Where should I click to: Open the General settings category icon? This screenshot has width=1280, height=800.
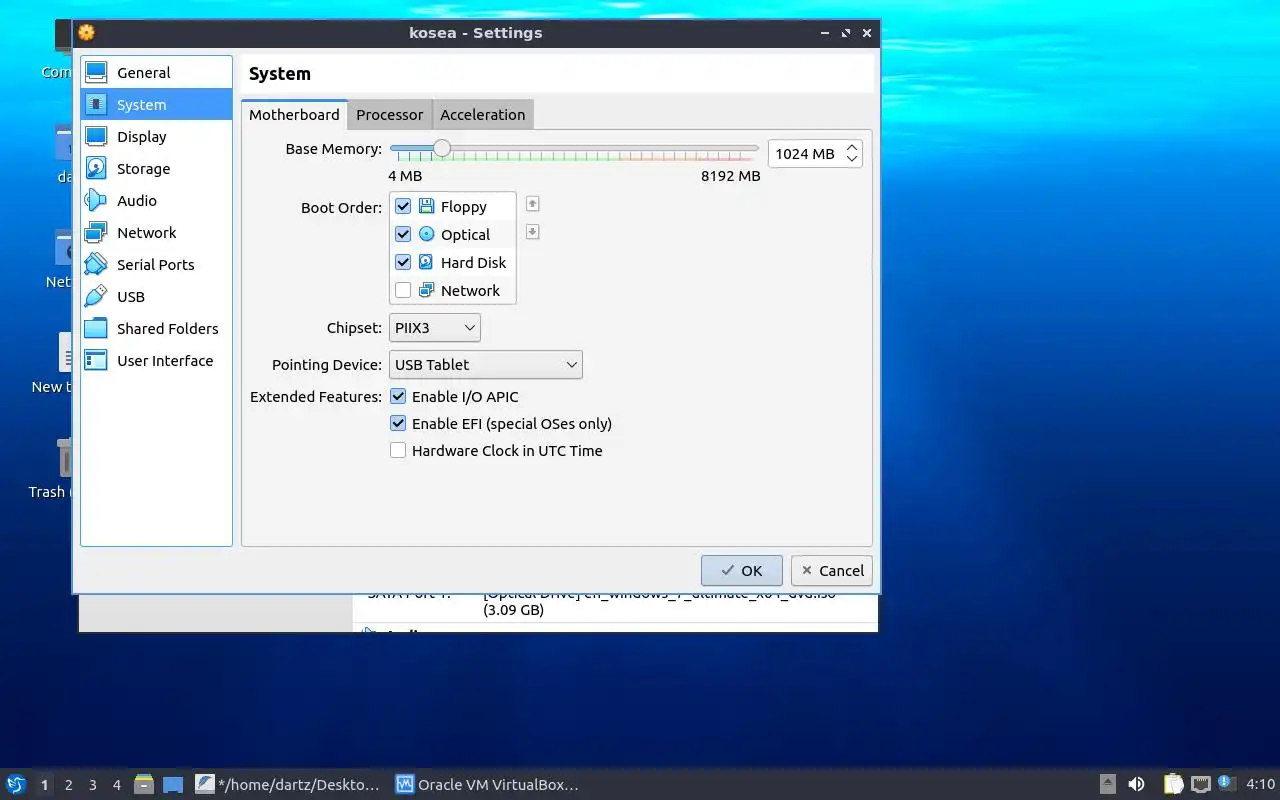click(x=96, y=73)
